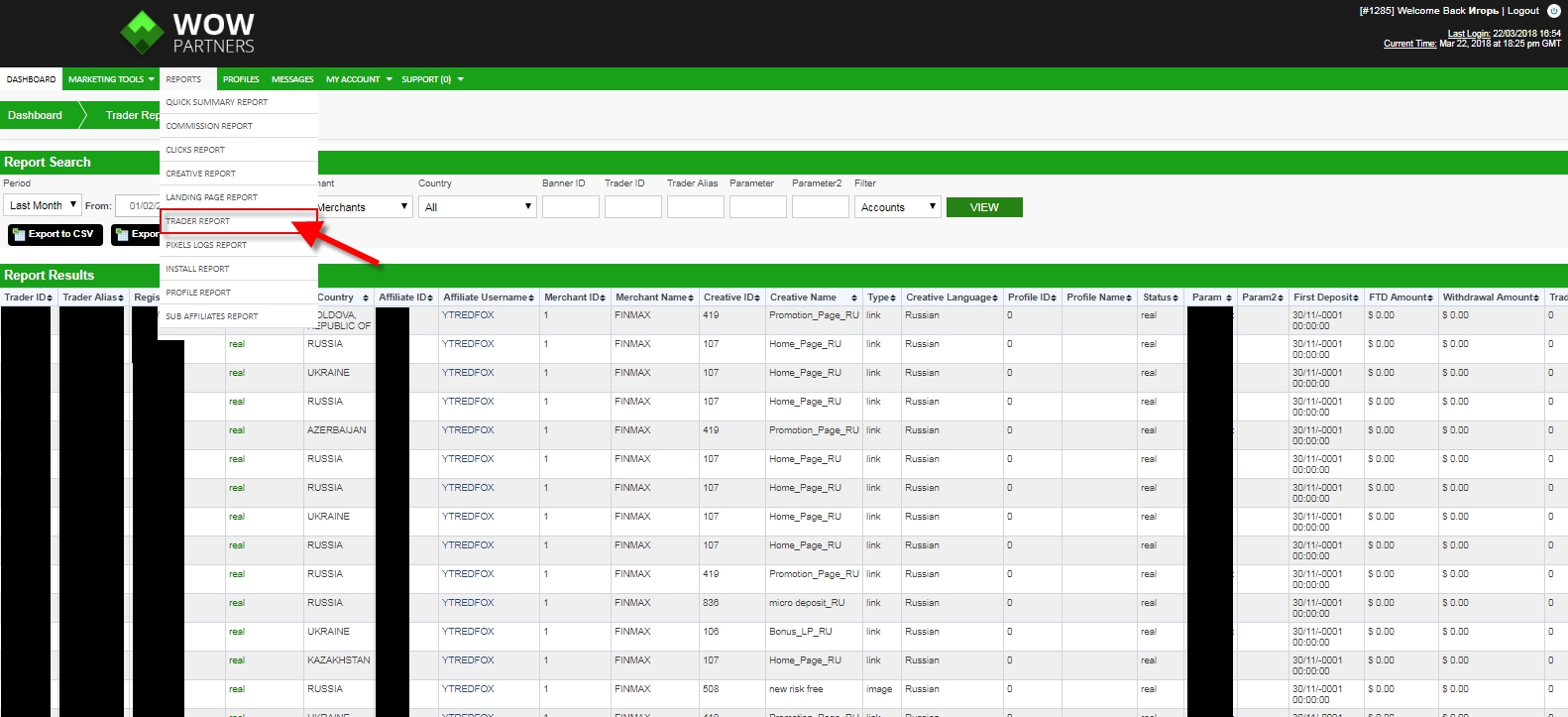This screenshot has width=1568, height=717.
Task: Expand the Country dropdown set to All
Action: pyautogui.click(x=478, y=207)
